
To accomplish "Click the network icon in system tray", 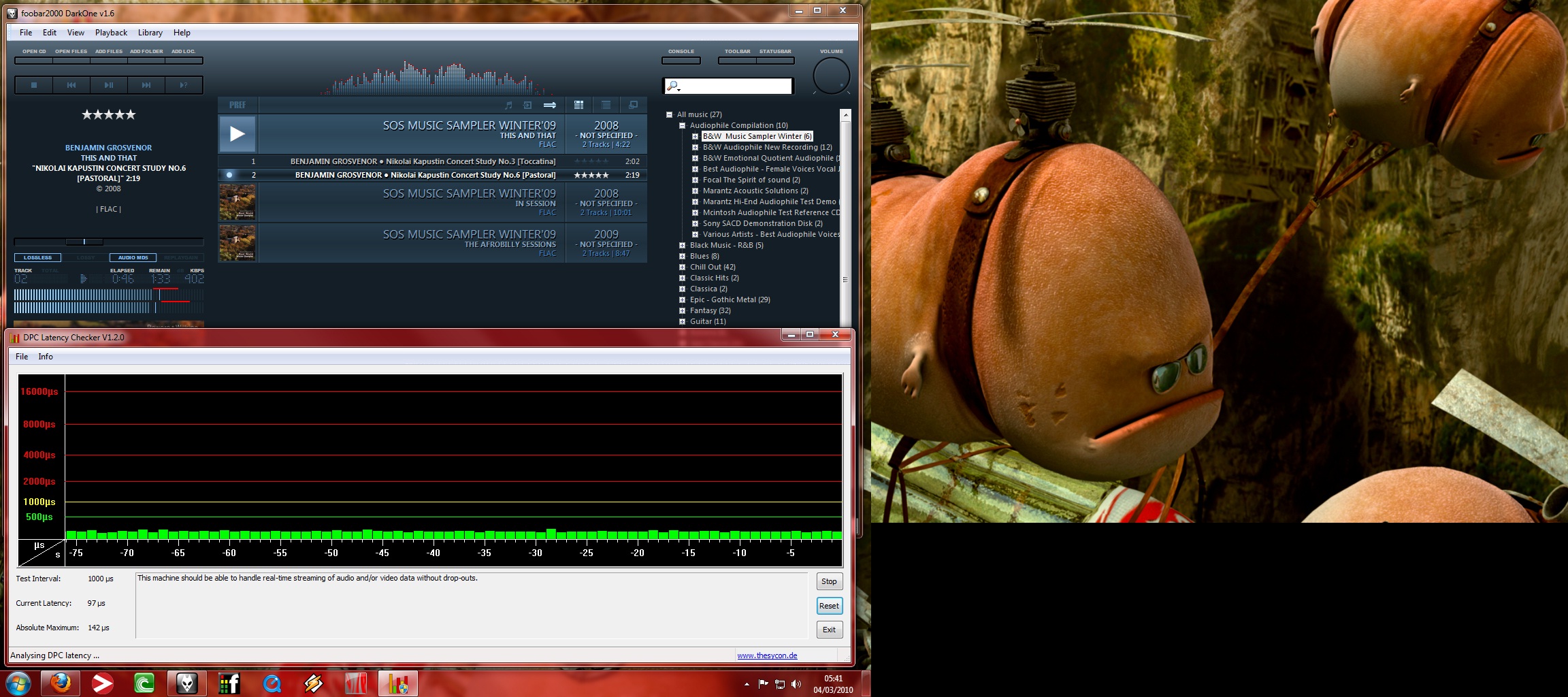I will click(780, 684).
